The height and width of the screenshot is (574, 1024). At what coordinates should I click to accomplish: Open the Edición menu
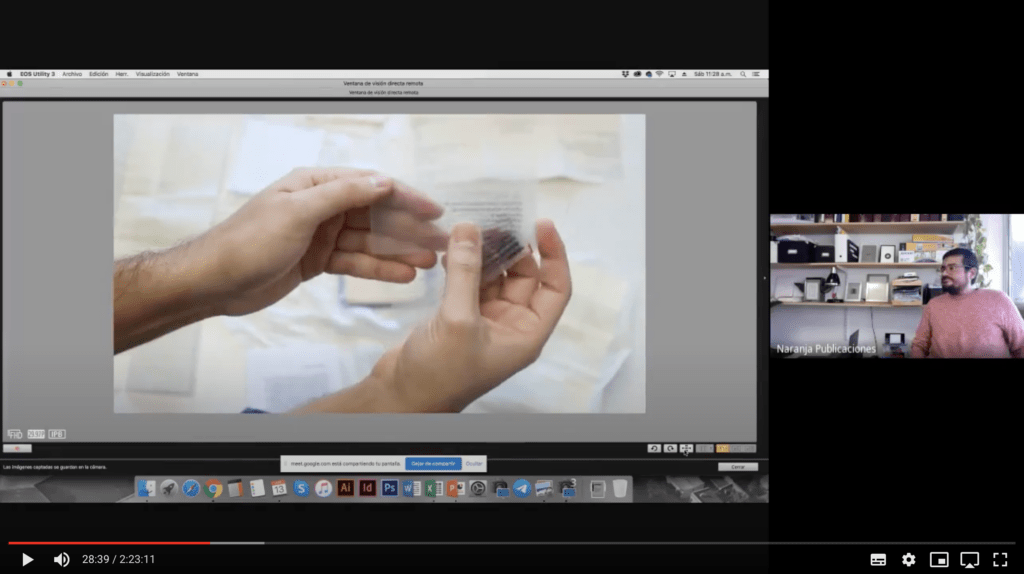point(99,74)
